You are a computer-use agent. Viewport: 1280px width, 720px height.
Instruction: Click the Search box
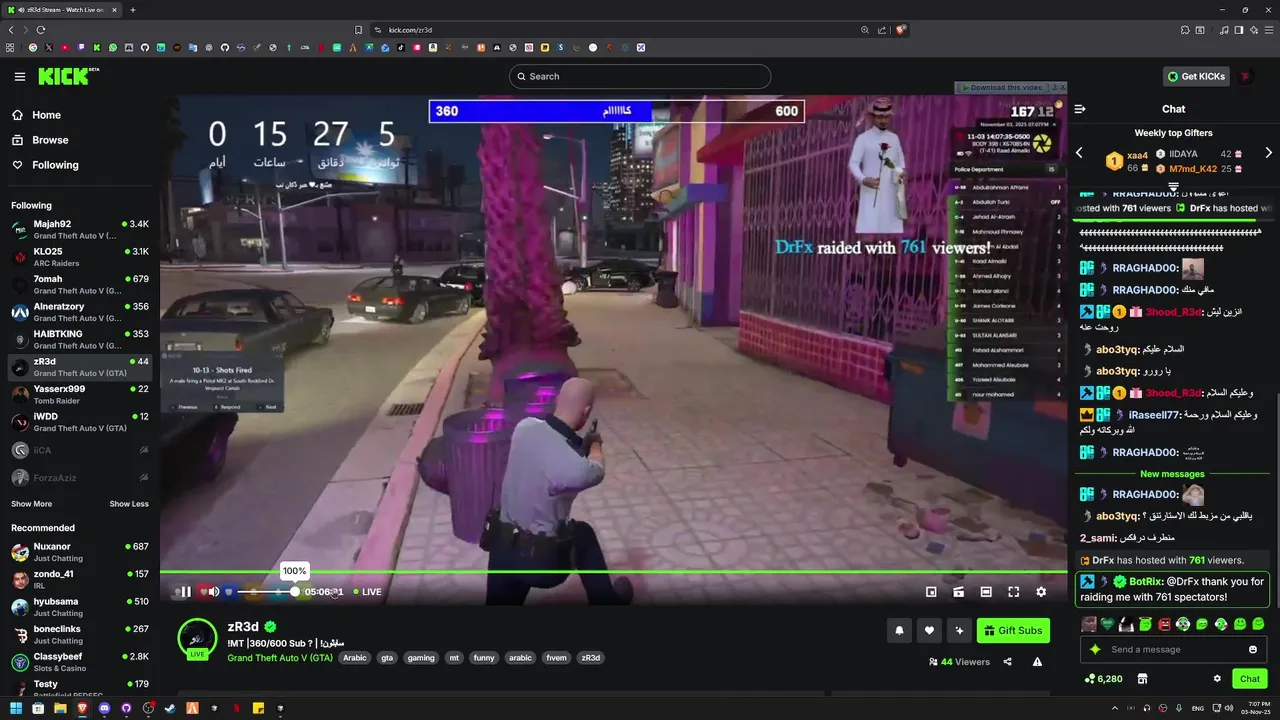coord(640,76)
